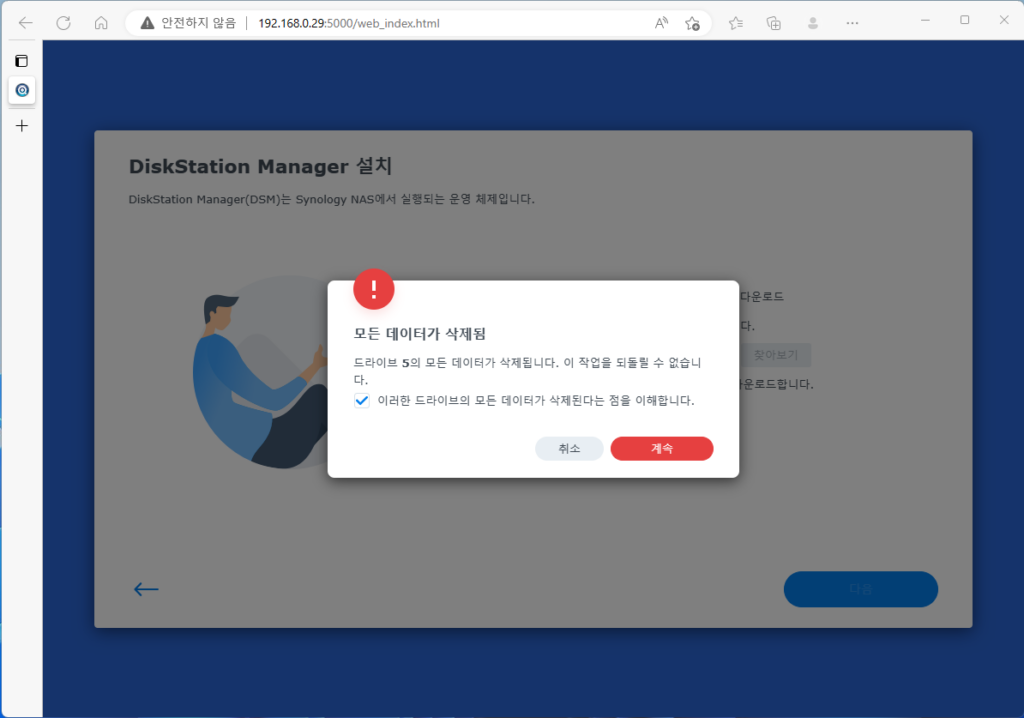This screenshot has width=1024, height=718.
Task: Open a new tab with the plus icon
Action: coord(22,125)
